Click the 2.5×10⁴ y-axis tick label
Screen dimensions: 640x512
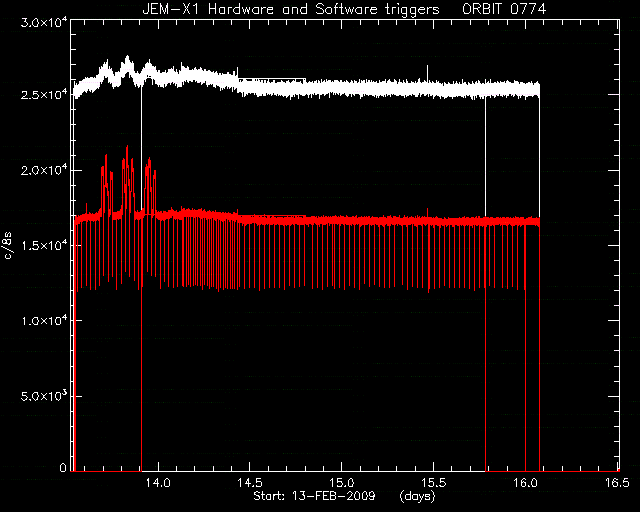44,94
